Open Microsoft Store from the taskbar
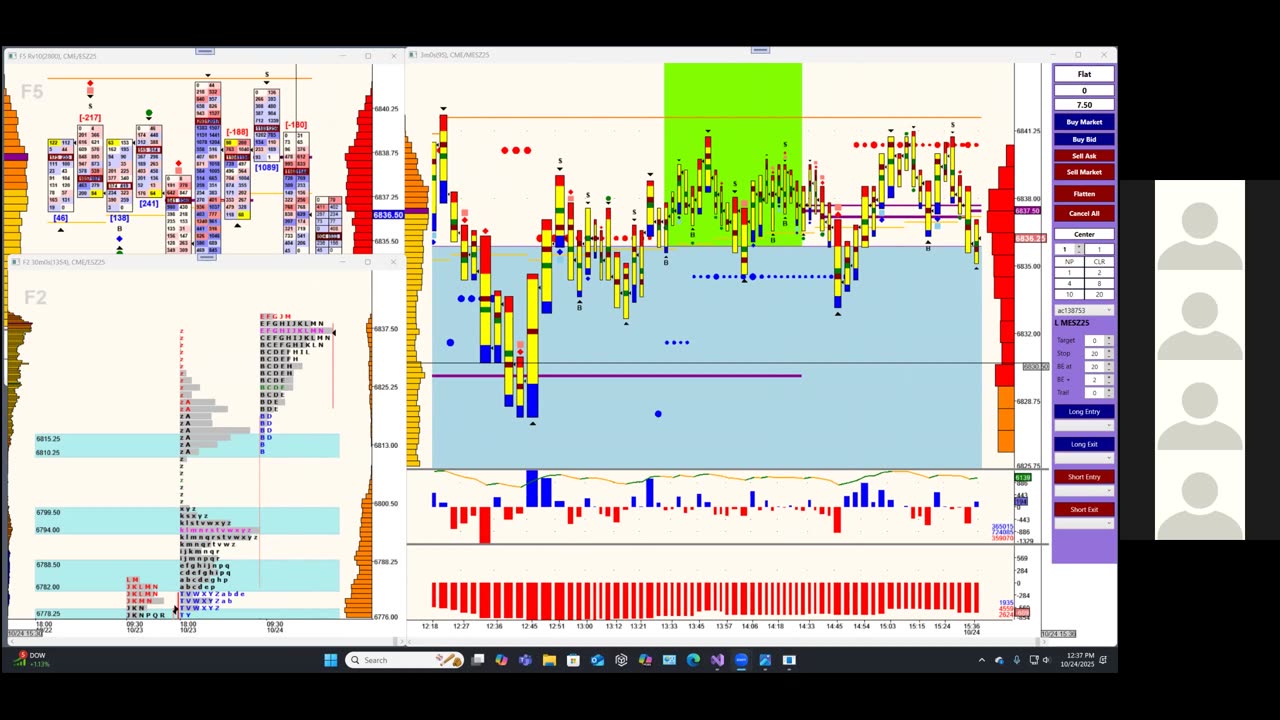The image size is (1280, 720). click(x=573, y=660)
